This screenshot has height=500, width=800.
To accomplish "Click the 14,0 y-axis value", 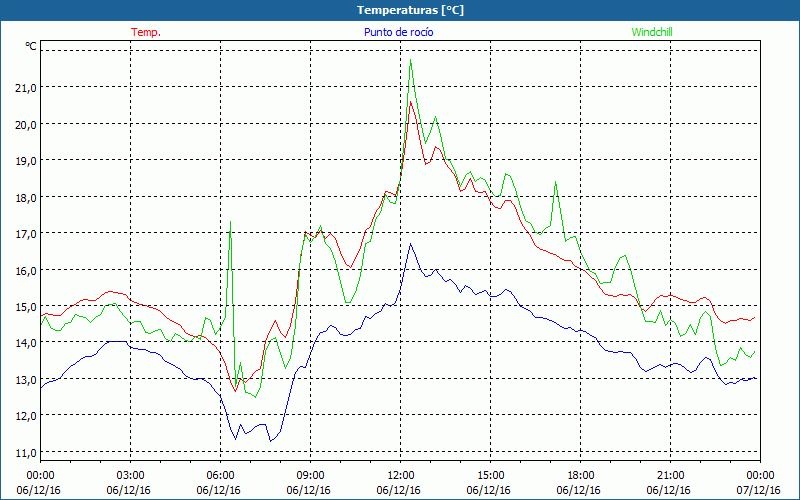I will (x=27, y=343).
